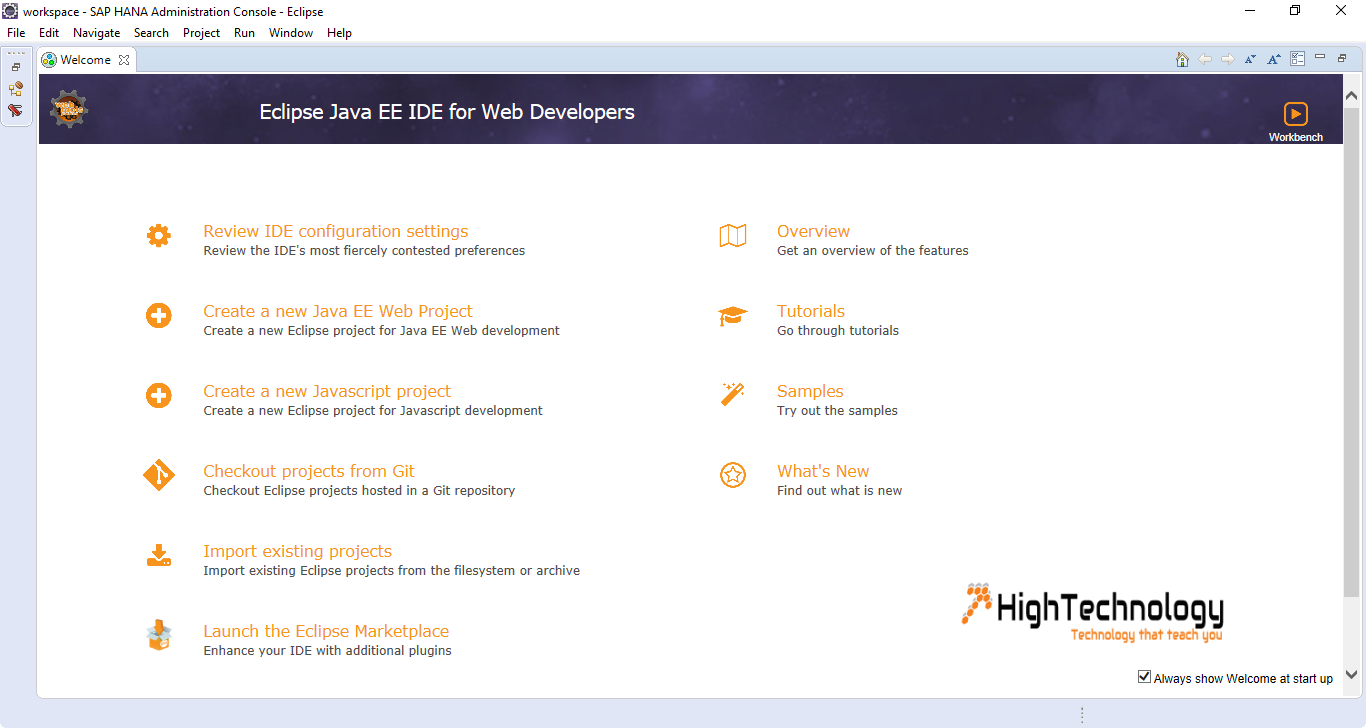Image resolution: width=1366 pixels, height=728 pixels.
Task: Click the Web Tools gear logo
Action: pyautogui.click(x=68, y=108)
